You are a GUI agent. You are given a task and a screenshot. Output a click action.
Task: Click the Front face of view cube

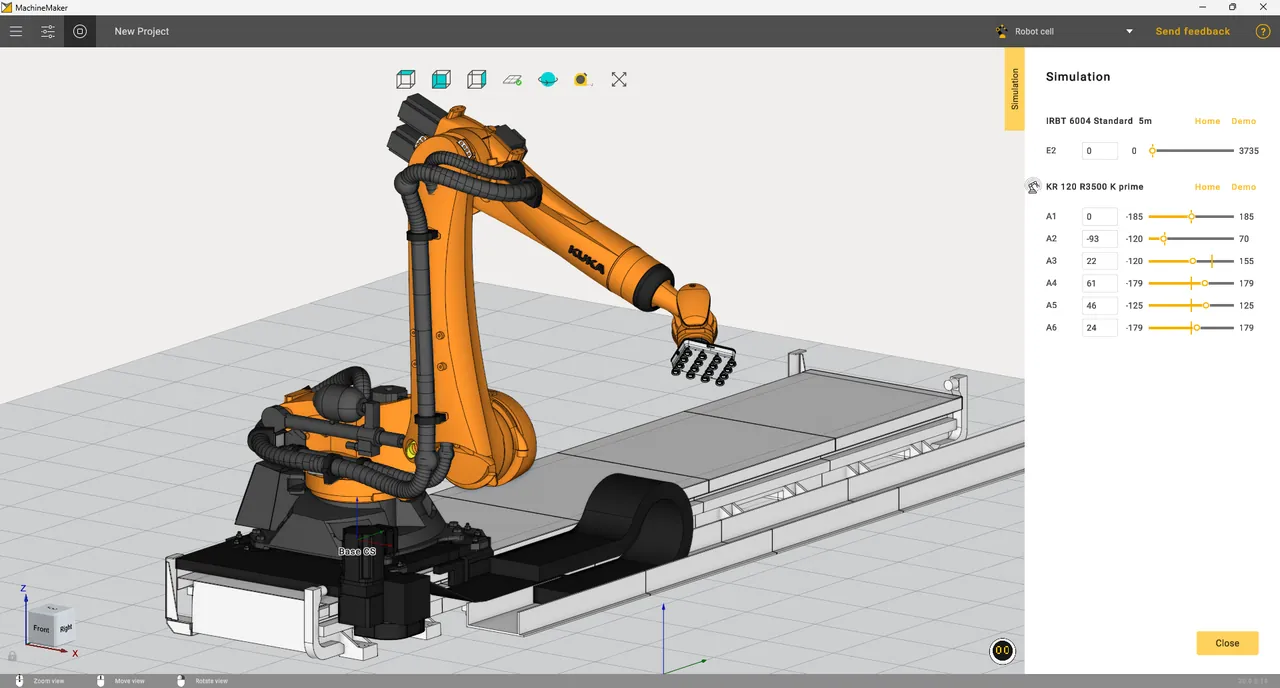click(x=41, y=629)
